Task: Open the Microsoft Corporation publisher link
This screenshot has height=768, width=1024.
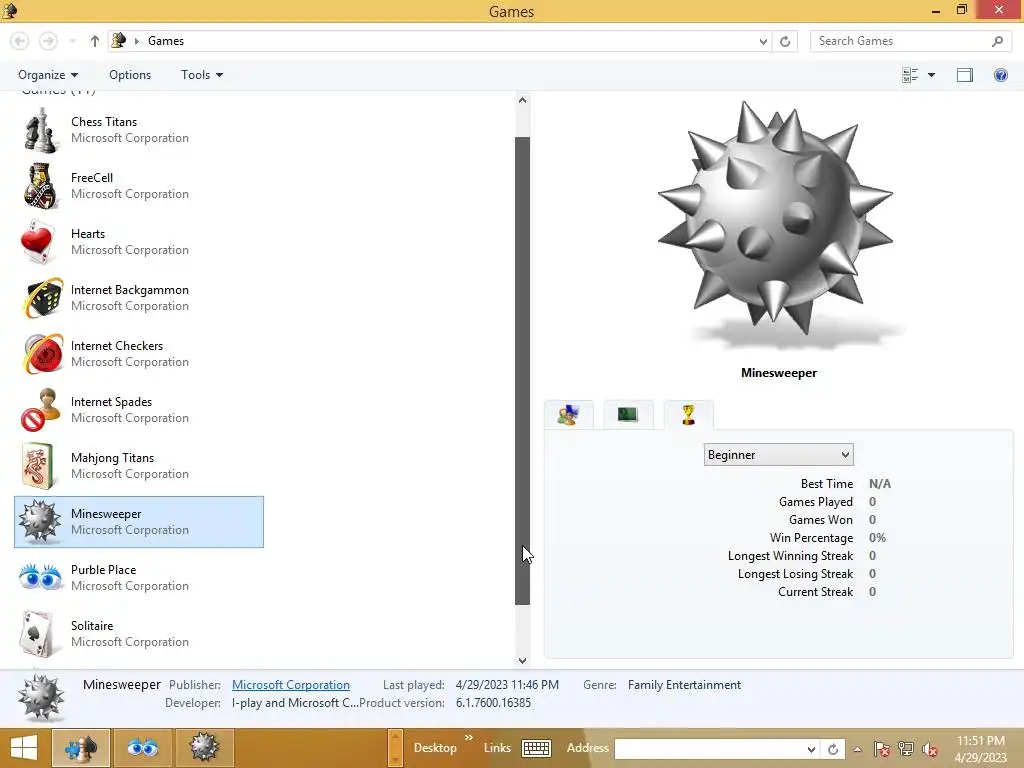Action: [291, 685]
